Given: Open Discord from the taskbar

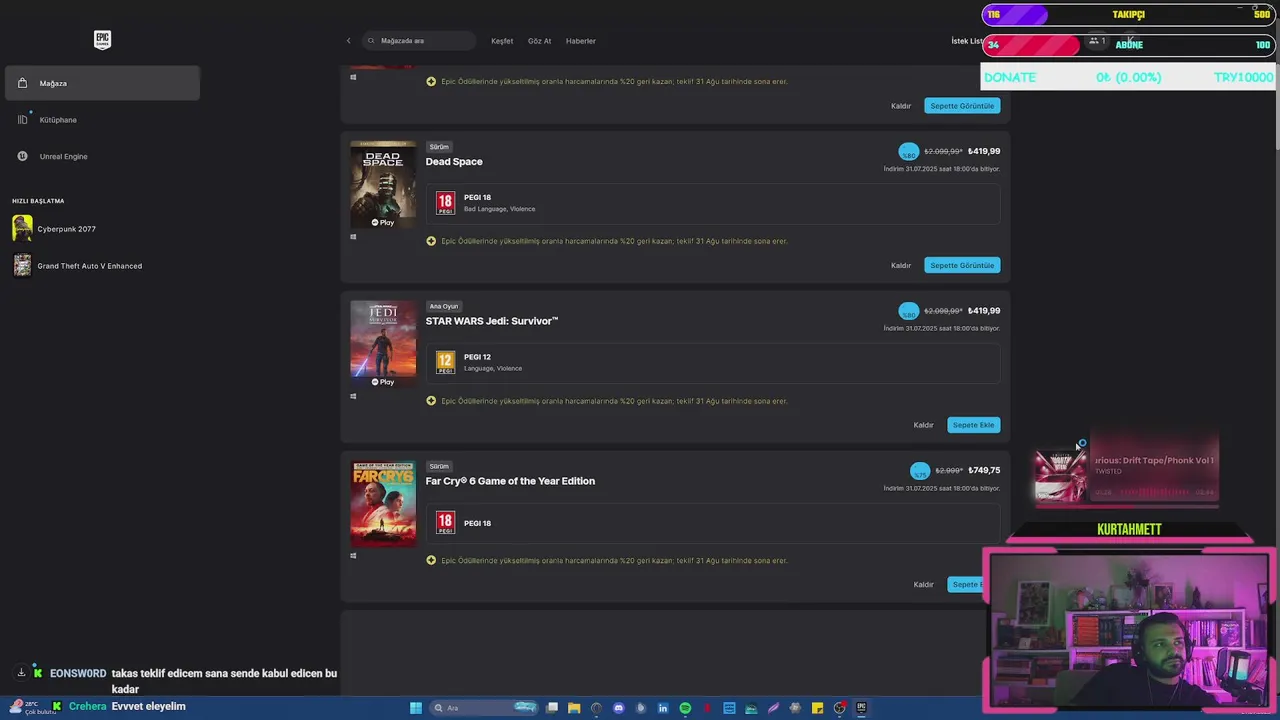Looking at the screenshot, I should [619, 708].
